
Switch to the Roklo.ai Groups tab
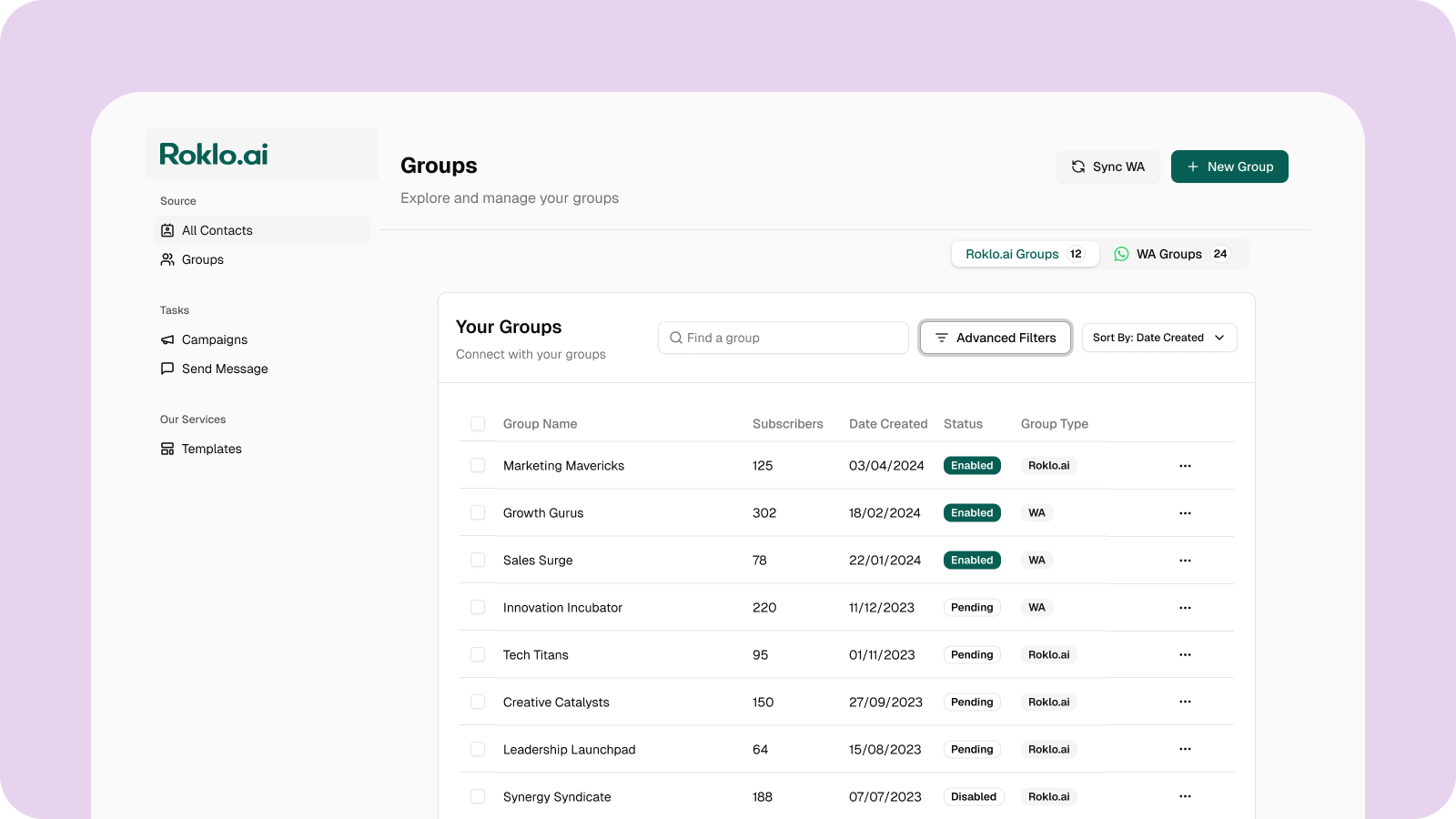pyautogui.click(x=1026, y=254)
